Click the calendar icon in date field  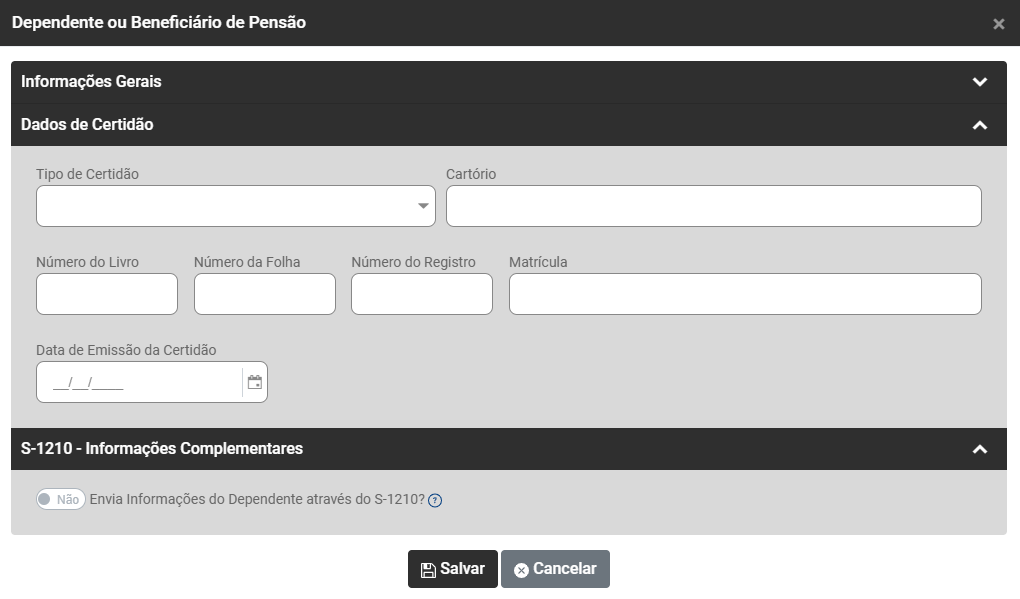click(255, 382)
